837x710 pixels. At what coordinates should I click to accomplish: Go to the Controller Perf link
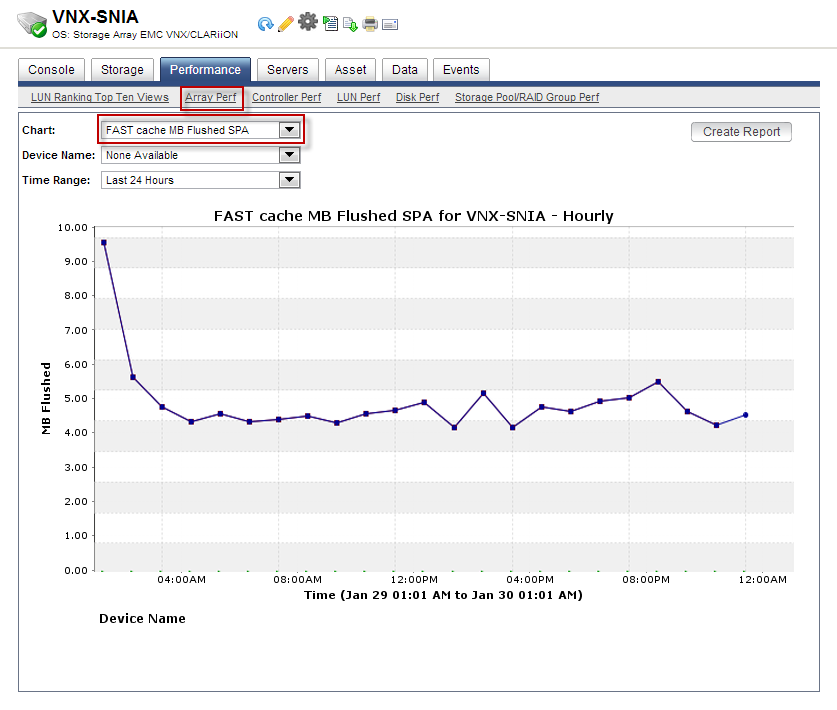(287, 97)
